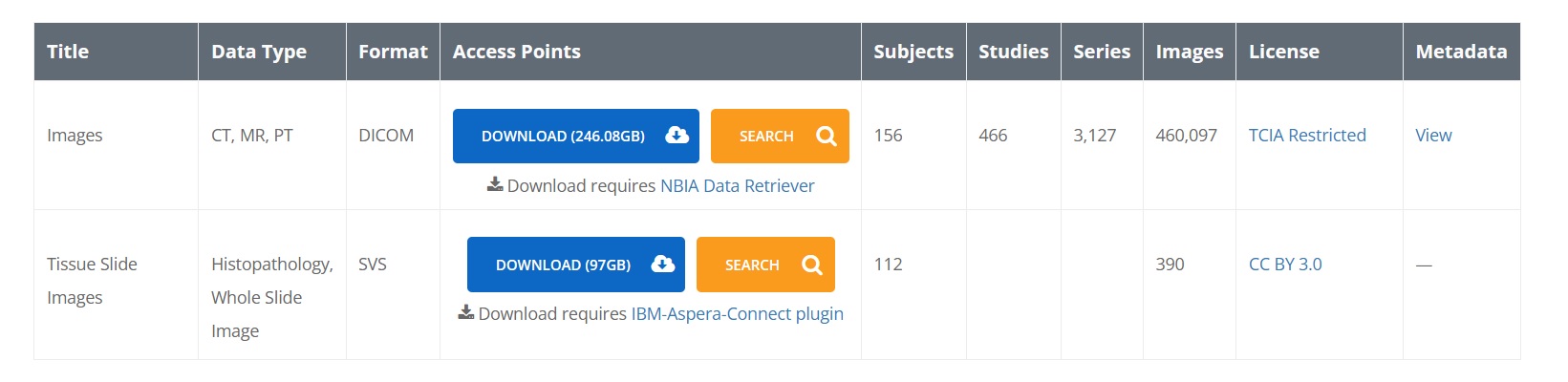Viewport: 1568px width, 382px height.
Task: Open the TCIA Restricted license link
Action: coord(1307,136)
